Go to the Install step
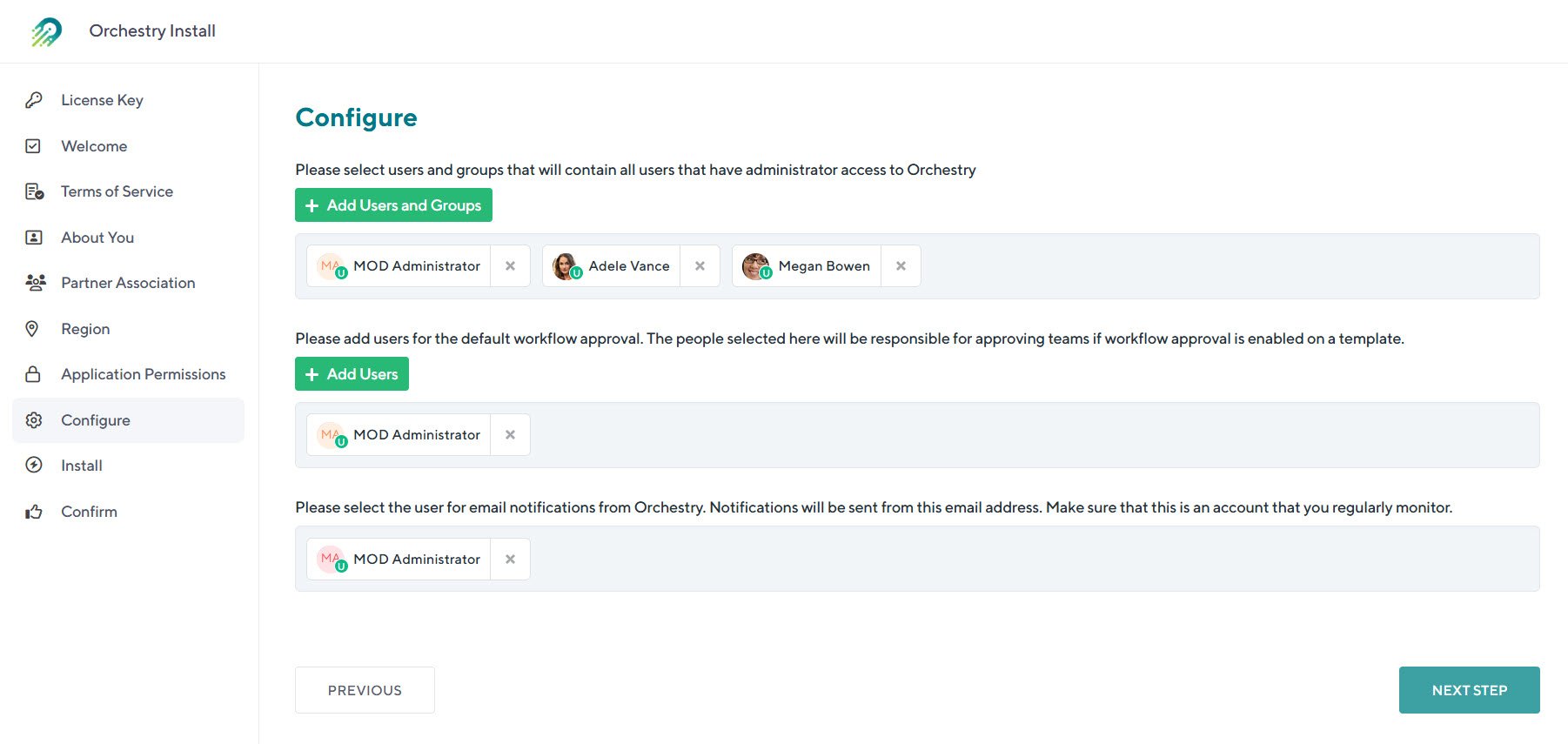The width and height of the screenshot is (1568, 744). 128,466
